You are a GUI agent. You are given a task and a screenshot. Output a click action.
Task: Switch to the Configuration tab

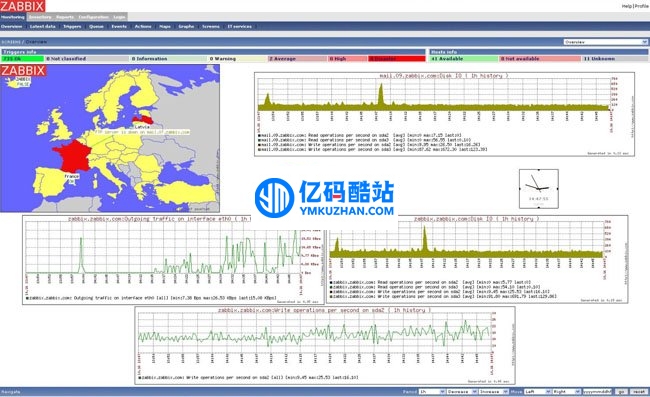point(93,17)
